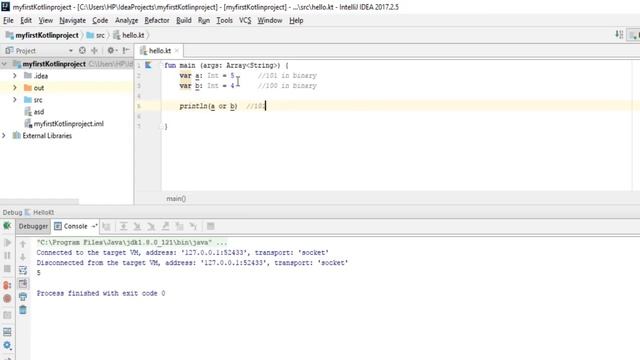The image size is (640, 360).
Task: Open the Project view dropdown
Action: tap(71, 51)
